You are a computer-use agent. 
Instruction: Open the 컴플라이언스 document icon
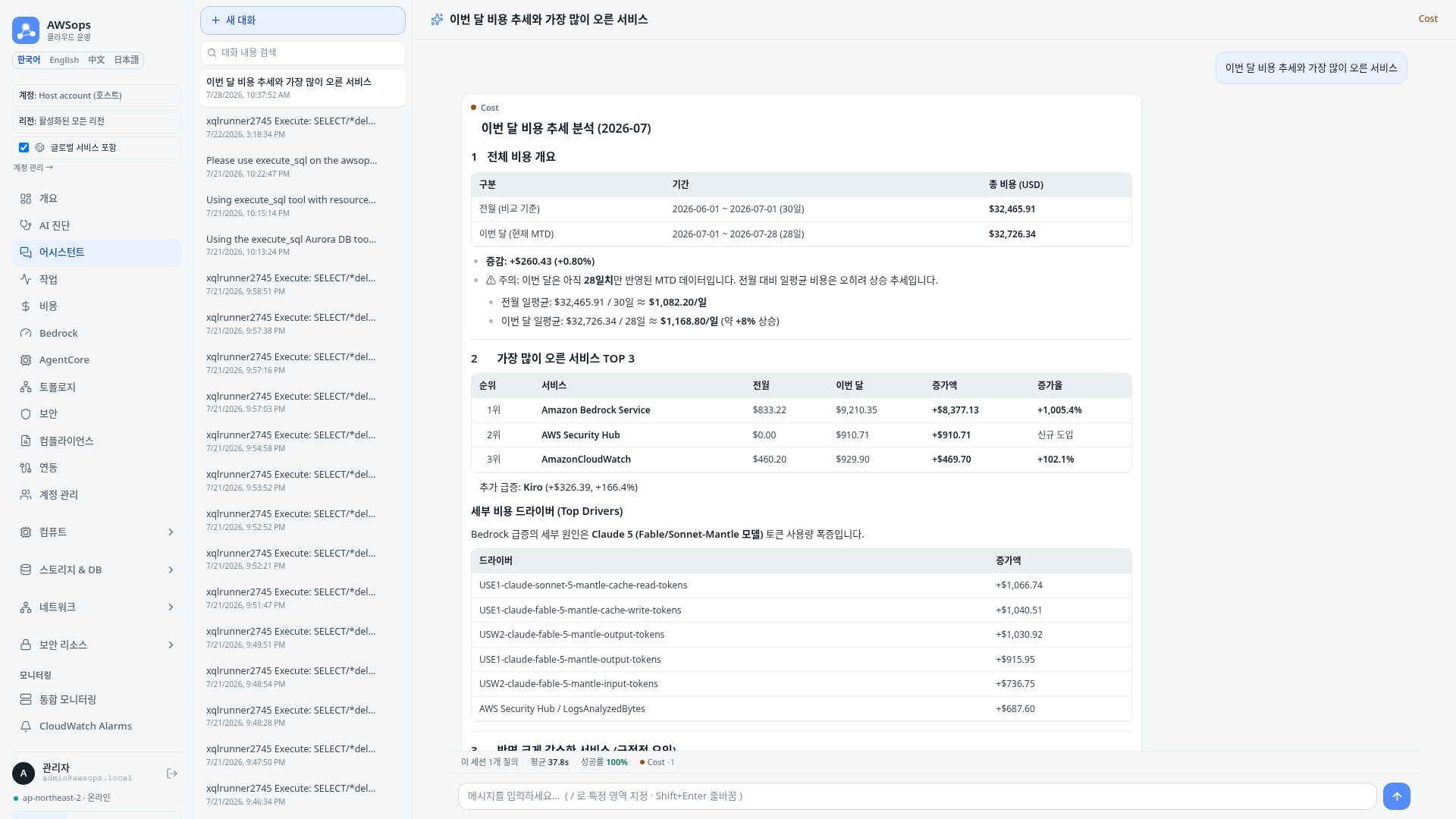pyautogui.click(x=26, y=441)
